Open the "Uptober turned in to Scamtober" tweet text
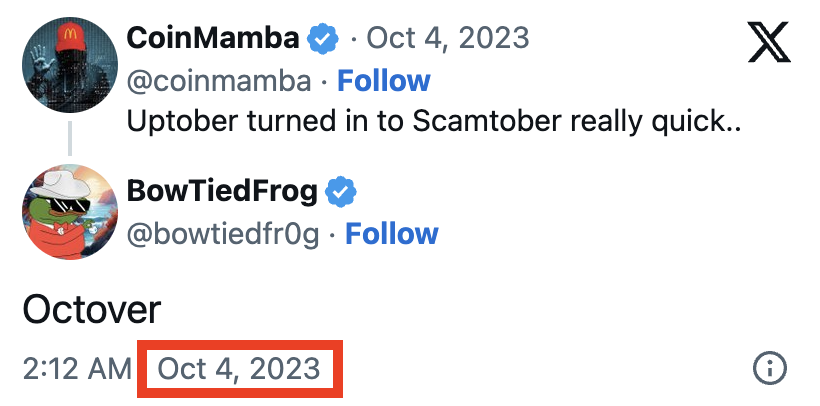This screenshot has height=406, width=820. click(x=433, y=123)
